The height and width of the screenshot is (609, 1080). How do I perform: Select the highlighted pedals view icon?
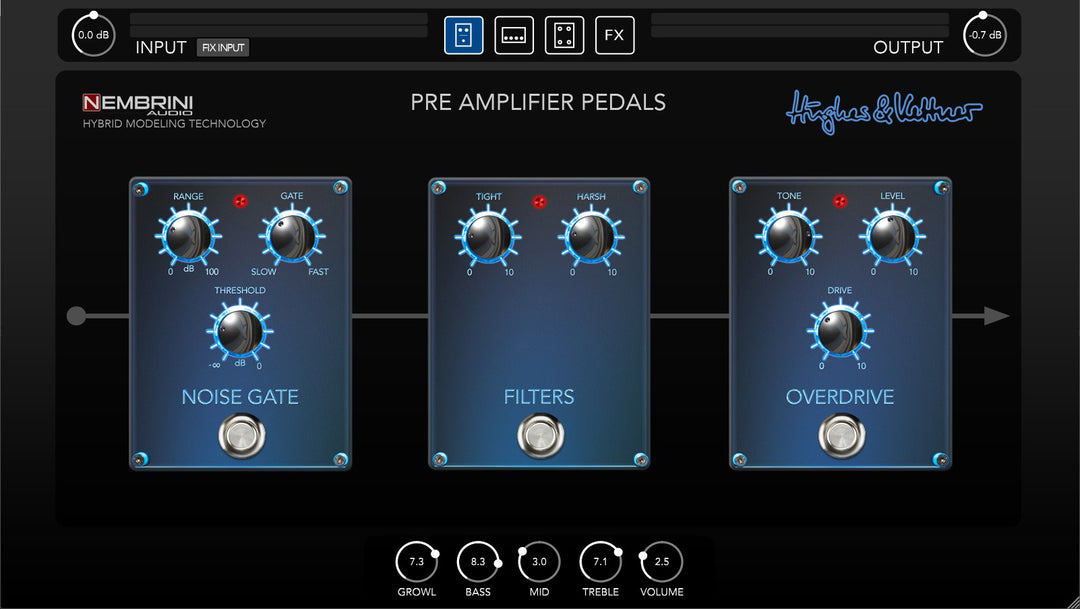pyautogui.click(x=462, y=34)
